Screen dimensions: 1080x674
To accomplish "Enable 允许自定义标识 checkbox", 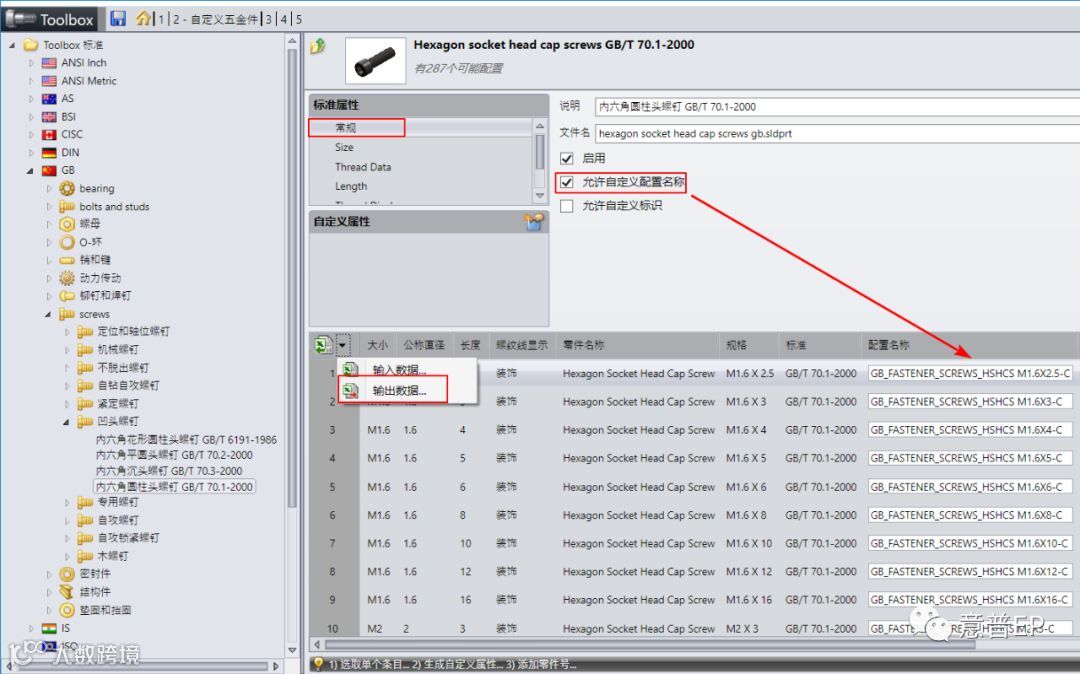I will click(567, 206).
